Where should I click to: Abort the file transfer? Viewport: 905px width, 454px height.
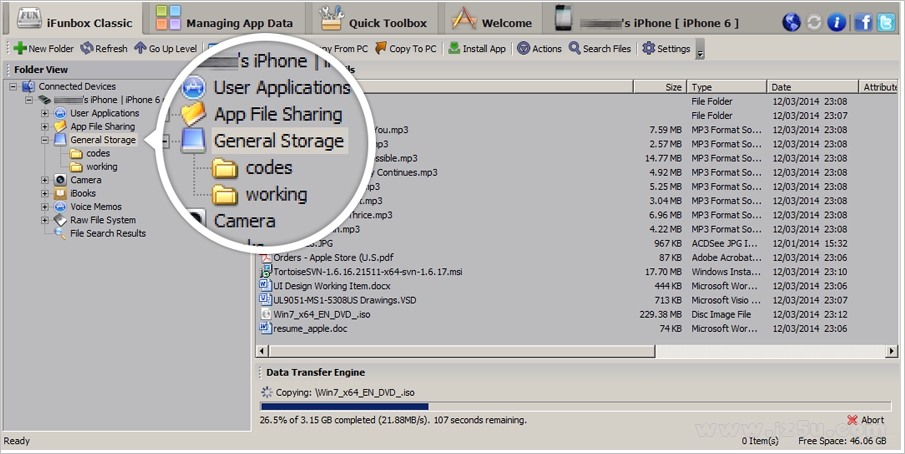866,420
